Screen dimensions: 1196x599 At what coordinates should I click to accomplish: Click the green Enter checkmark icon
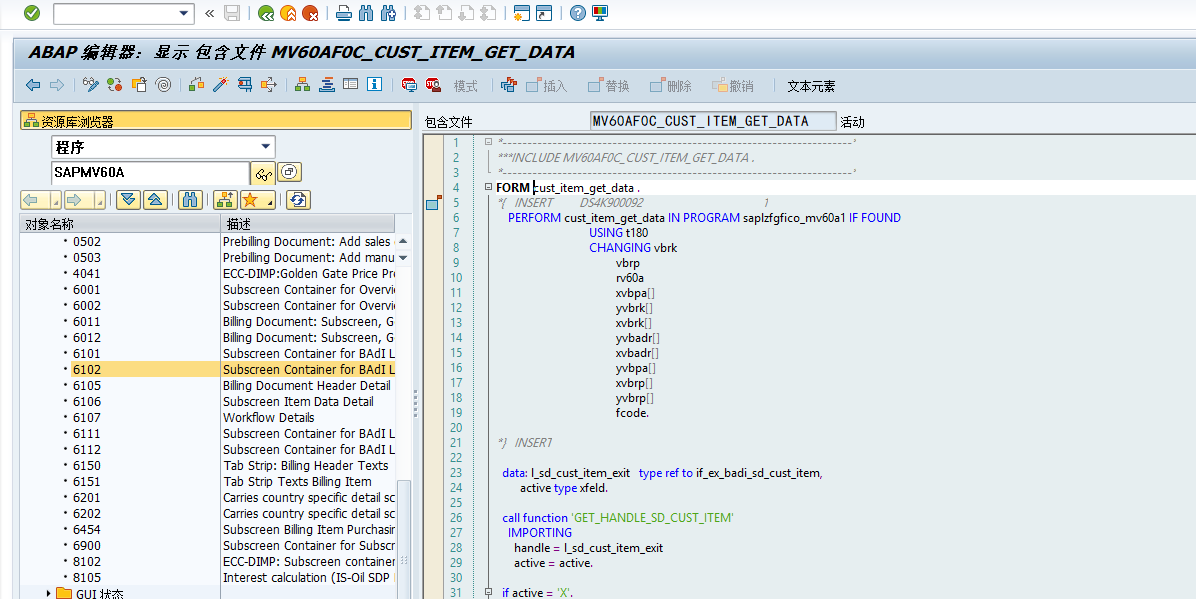[32, 13]
